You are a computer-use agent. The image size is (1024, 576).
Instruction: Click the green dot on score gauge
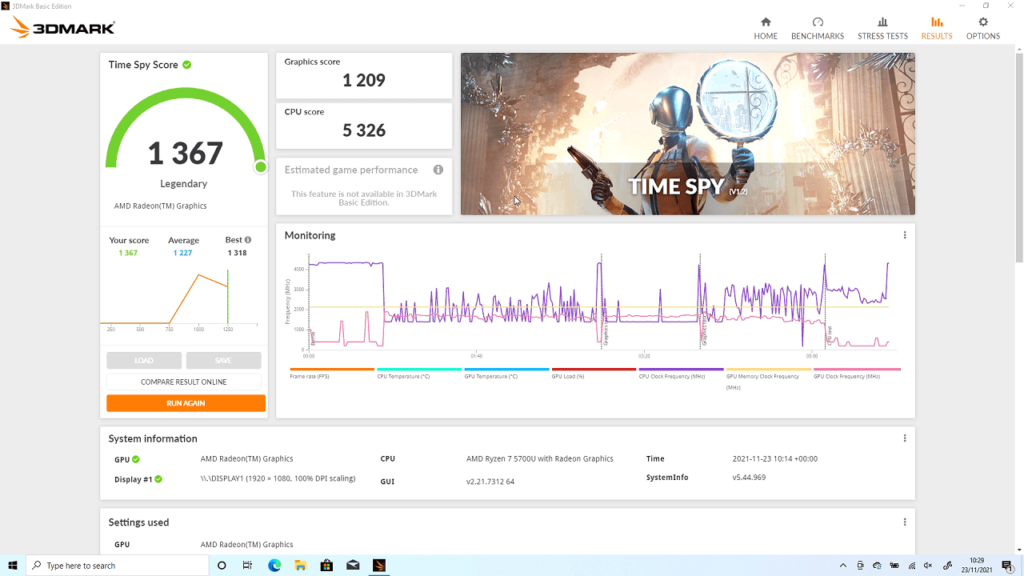coord(261,167)
